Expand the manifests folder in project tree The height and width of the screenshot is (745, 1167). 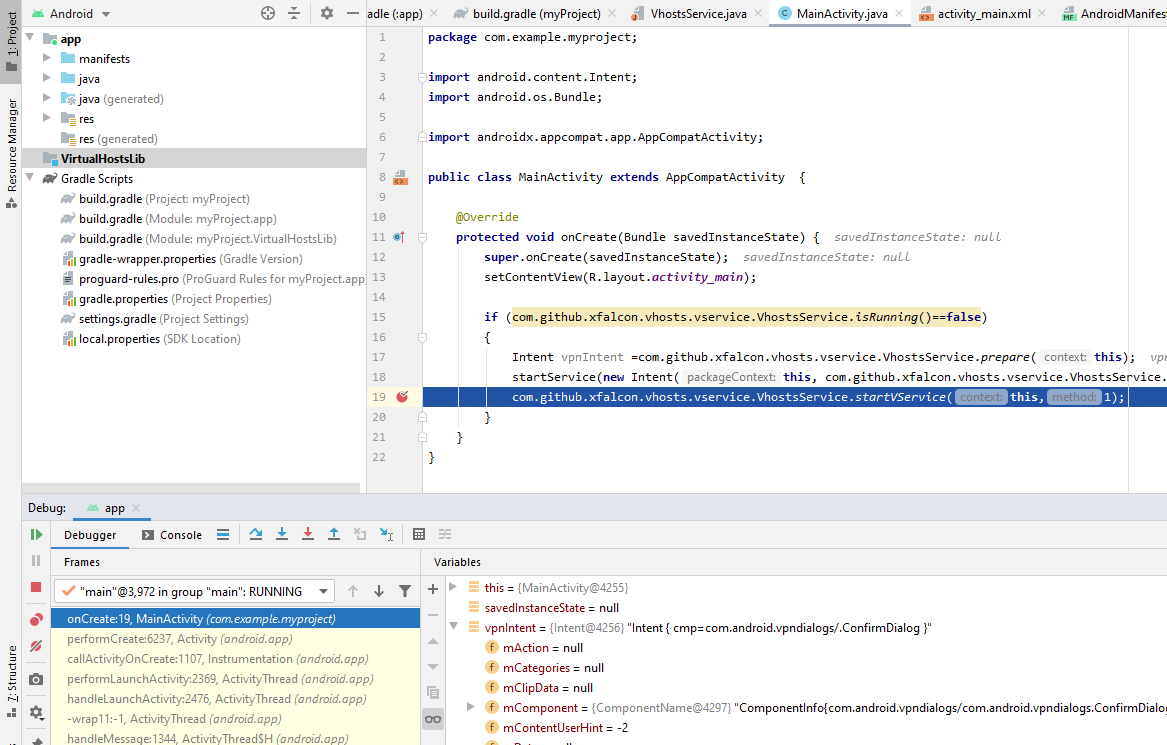(47, 59)
